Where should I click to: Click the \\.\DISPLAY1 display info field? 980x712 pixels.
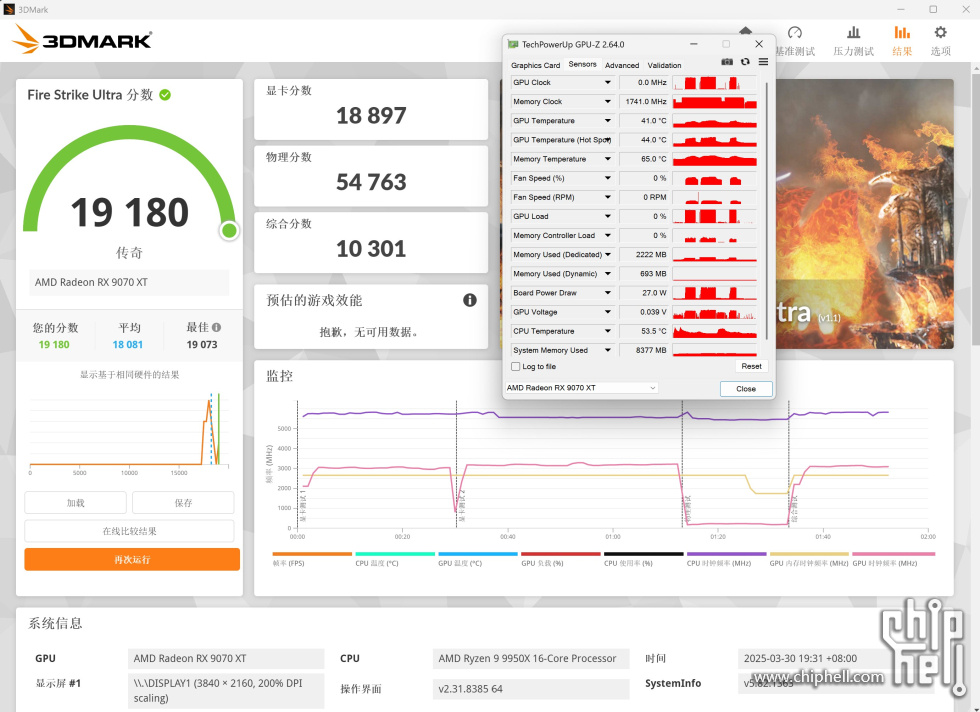click(226, 691)
